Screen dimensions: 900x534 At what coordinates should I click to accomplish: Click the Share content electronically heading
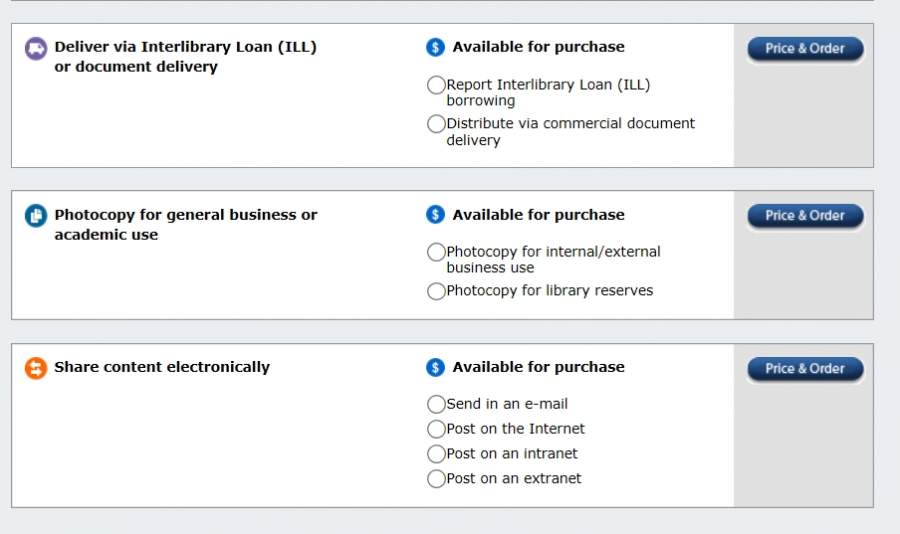[162, 367]
